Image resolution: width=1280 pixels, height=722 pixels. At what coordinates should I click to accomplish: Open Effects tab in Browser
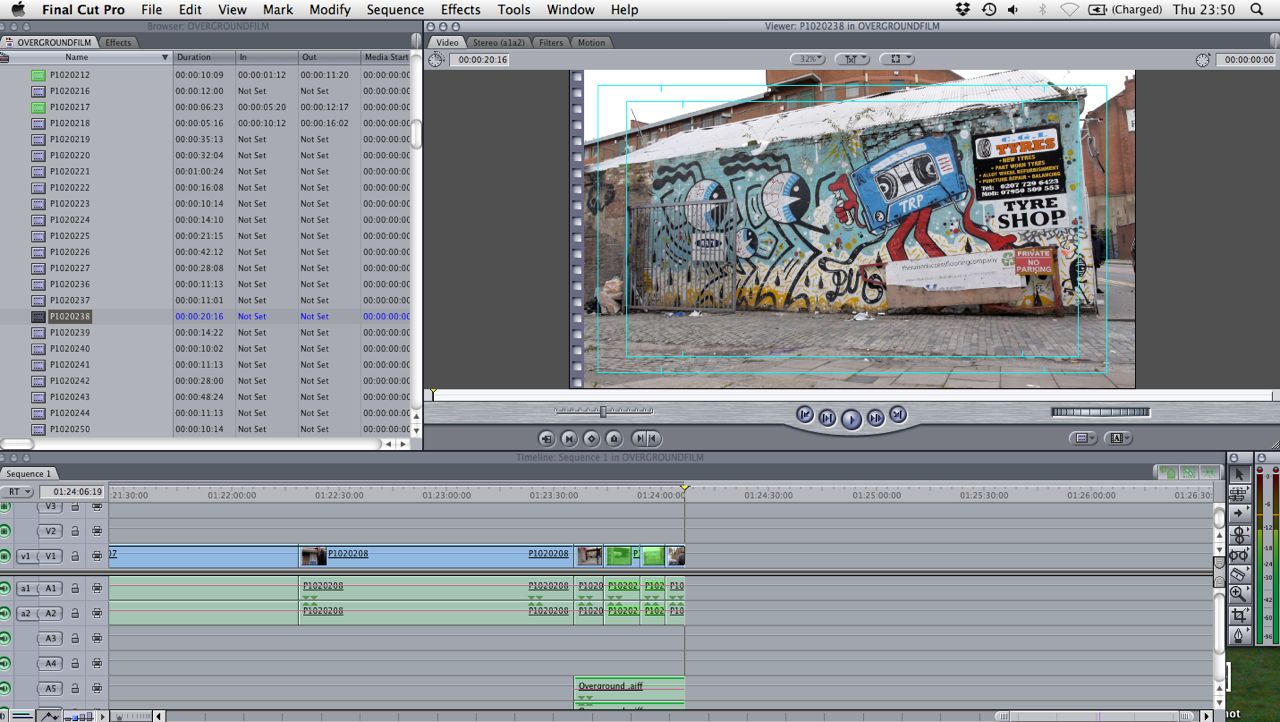(x=118, y=42)
